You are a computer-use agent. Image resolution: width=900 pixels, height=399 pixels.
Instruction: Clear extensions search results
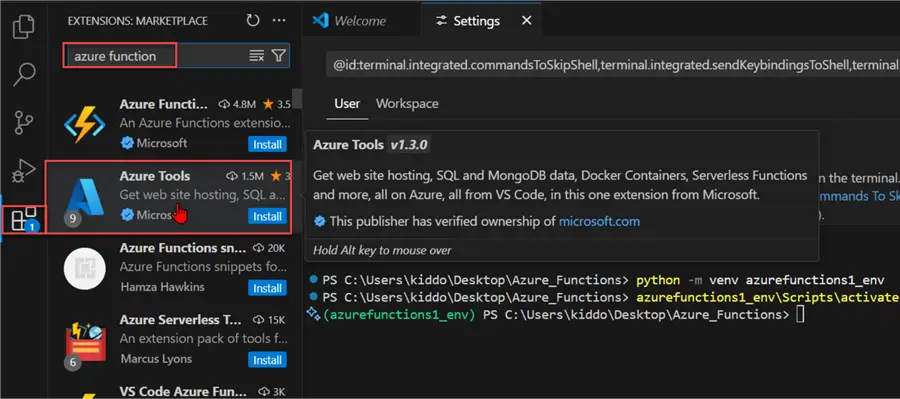coord(257,56)
